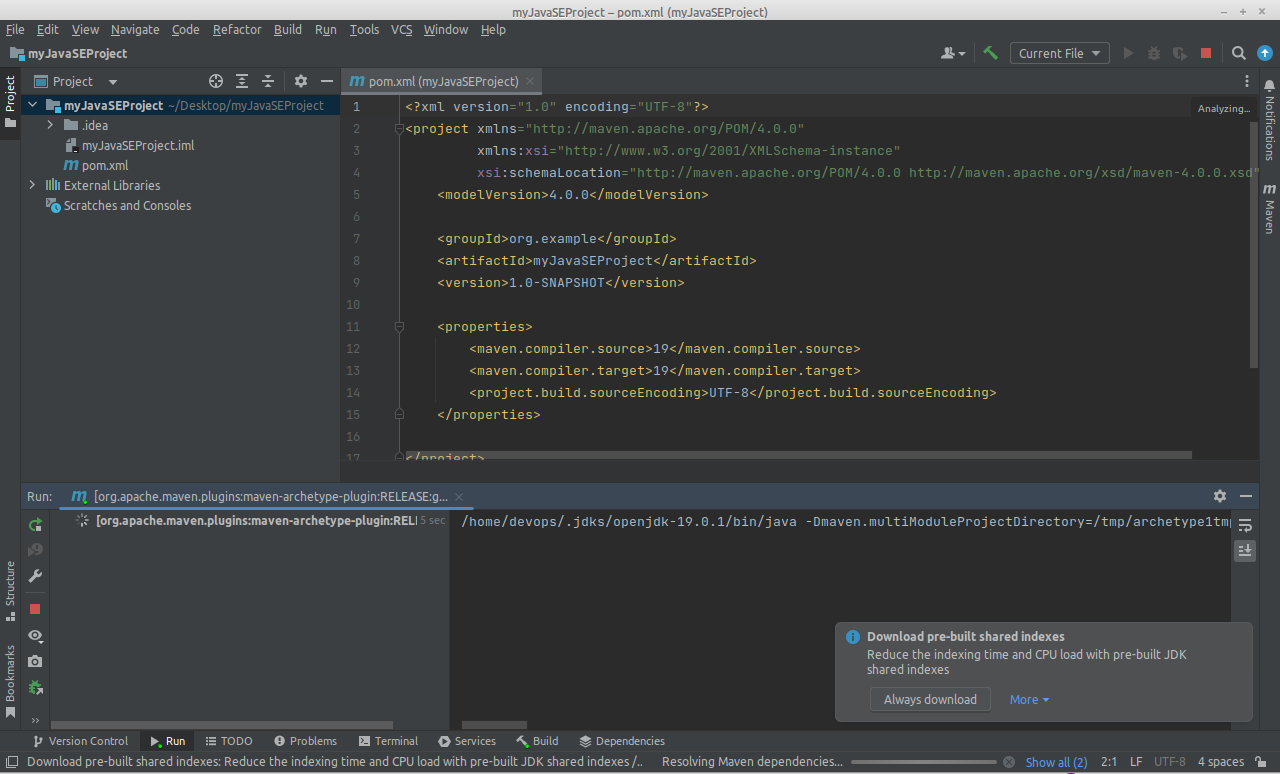Toggle the Structure side tool window
Screen dimensions: 1280x774
point(10,591)
